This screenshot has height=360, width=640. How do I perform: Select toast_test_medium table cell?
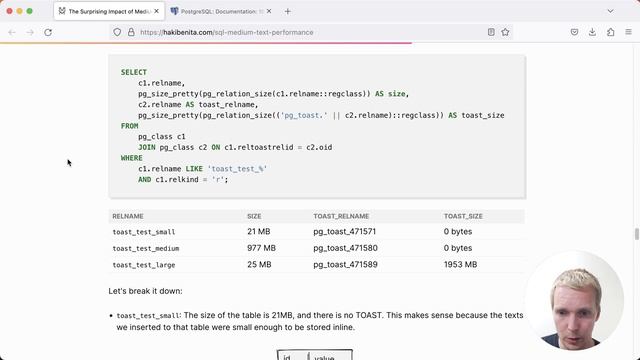146,248
